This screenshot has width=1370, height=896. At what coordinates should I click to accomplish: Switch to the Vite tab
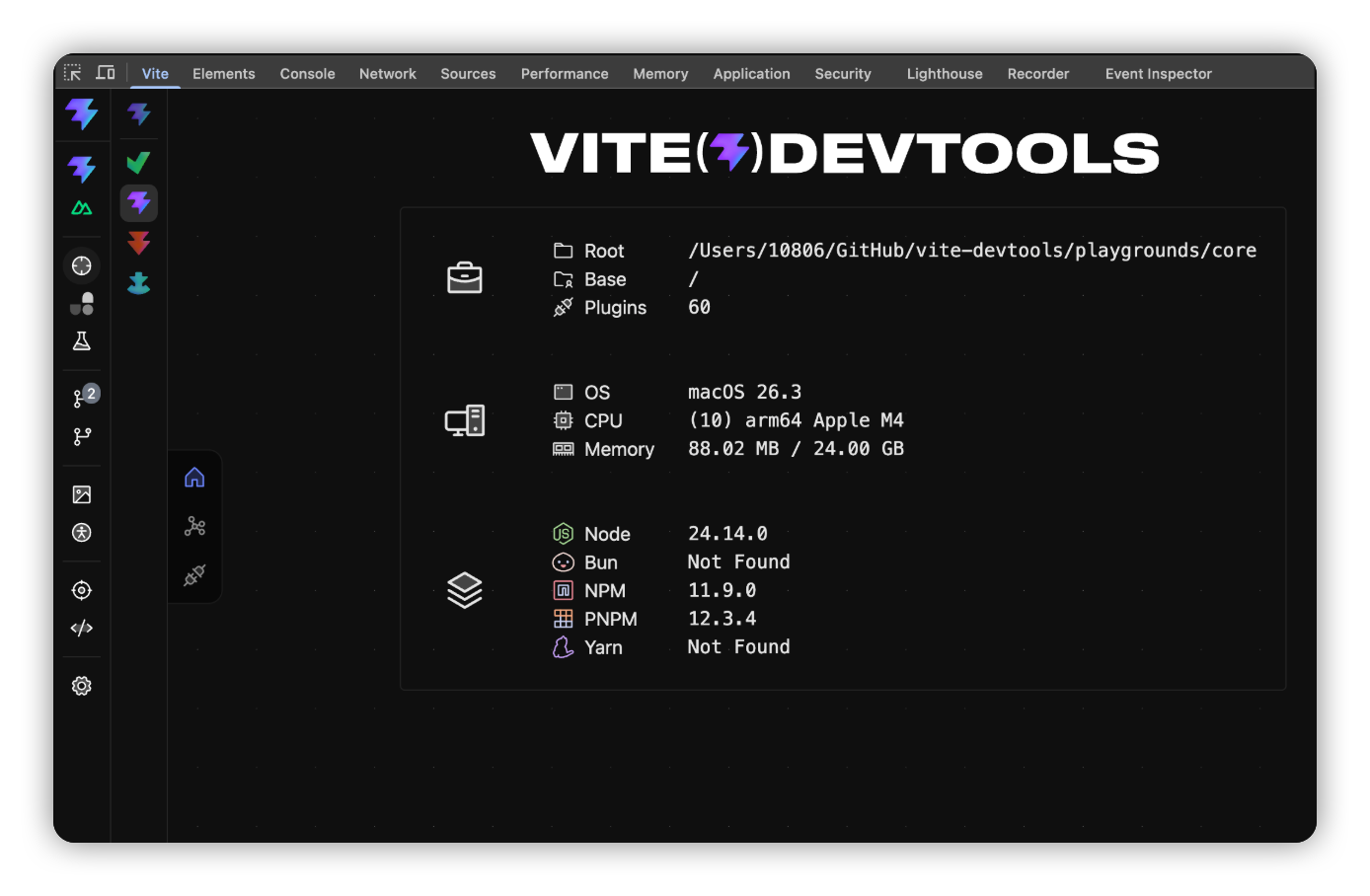[x=155, y=74]
